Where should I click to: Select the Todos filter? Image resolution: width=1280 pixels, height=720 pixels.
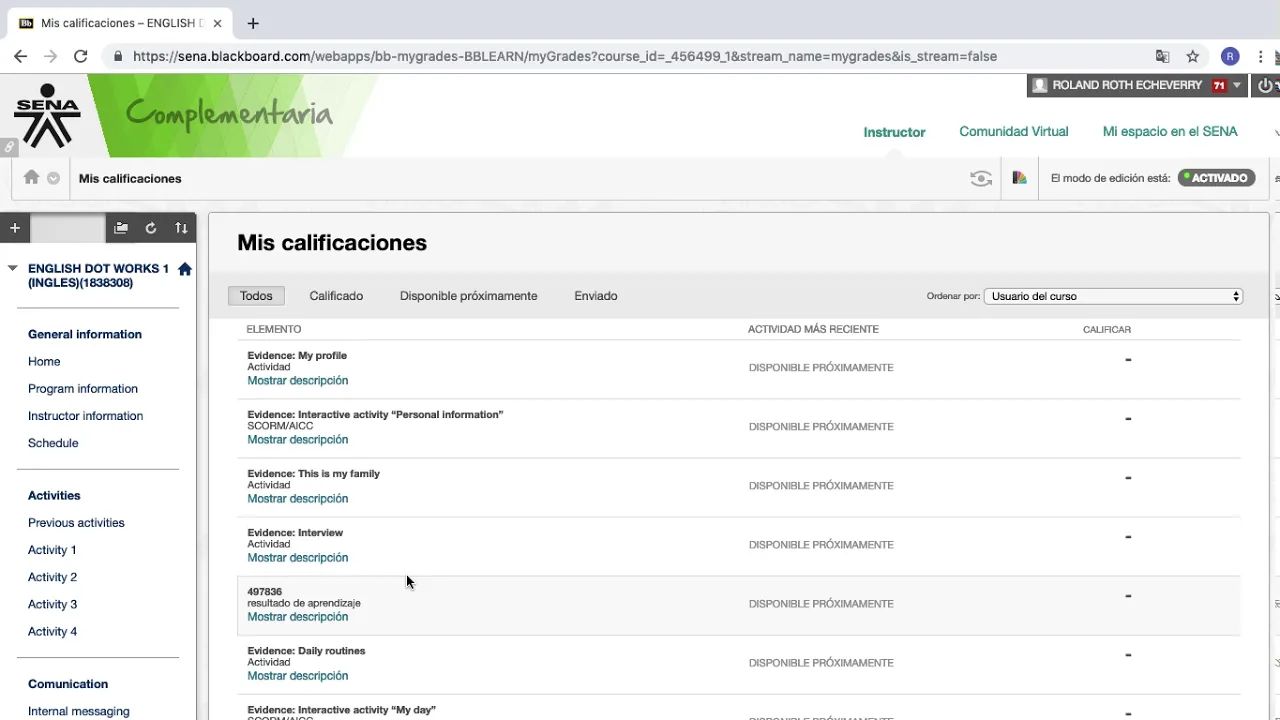point(256,296)
